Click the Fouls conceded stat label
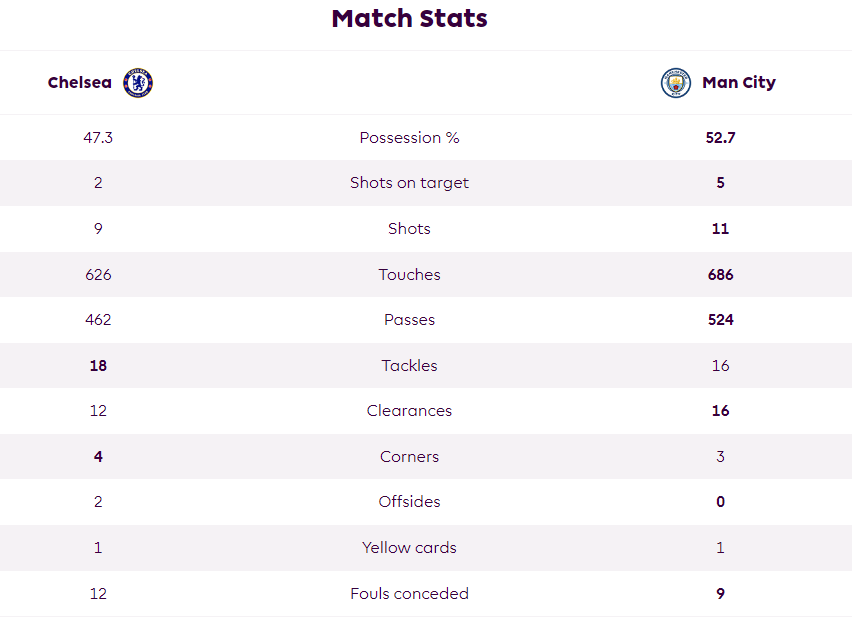 (x=410, y=593)
